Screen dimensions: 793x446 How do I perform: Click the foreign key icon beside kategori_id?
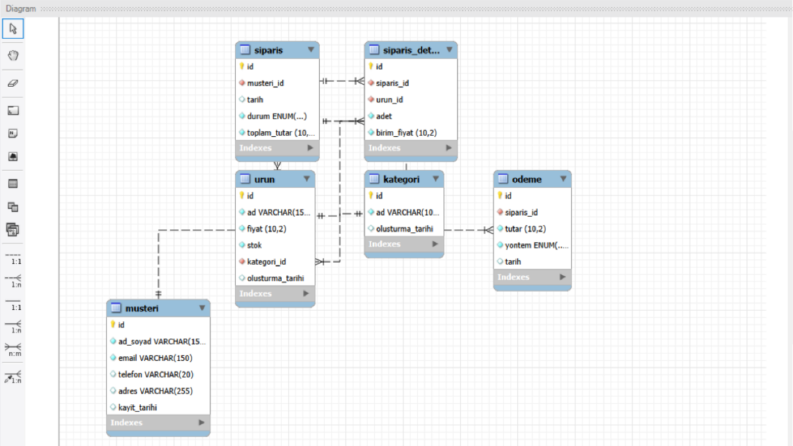(242, 261)
